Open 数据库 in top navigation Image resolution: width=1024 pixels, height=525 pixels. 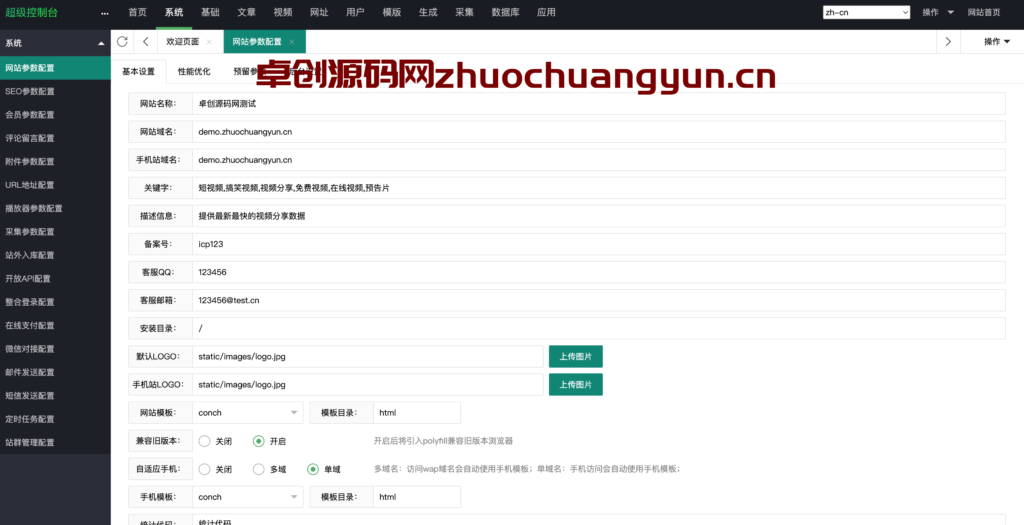[x=505, y=12]
